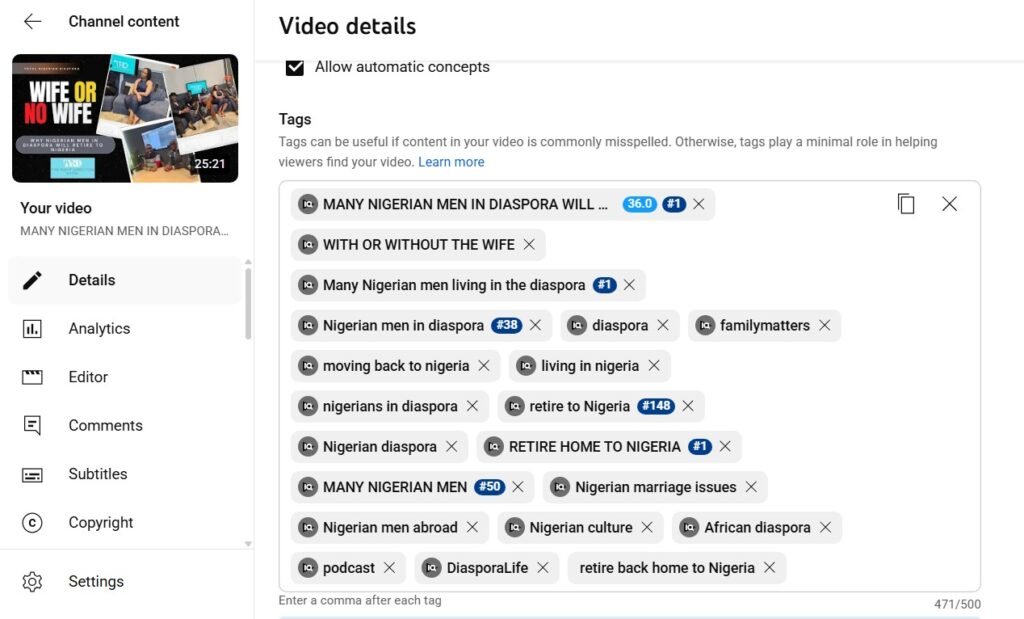
Task: Open the Analytics section
Action: coord(99,328)
